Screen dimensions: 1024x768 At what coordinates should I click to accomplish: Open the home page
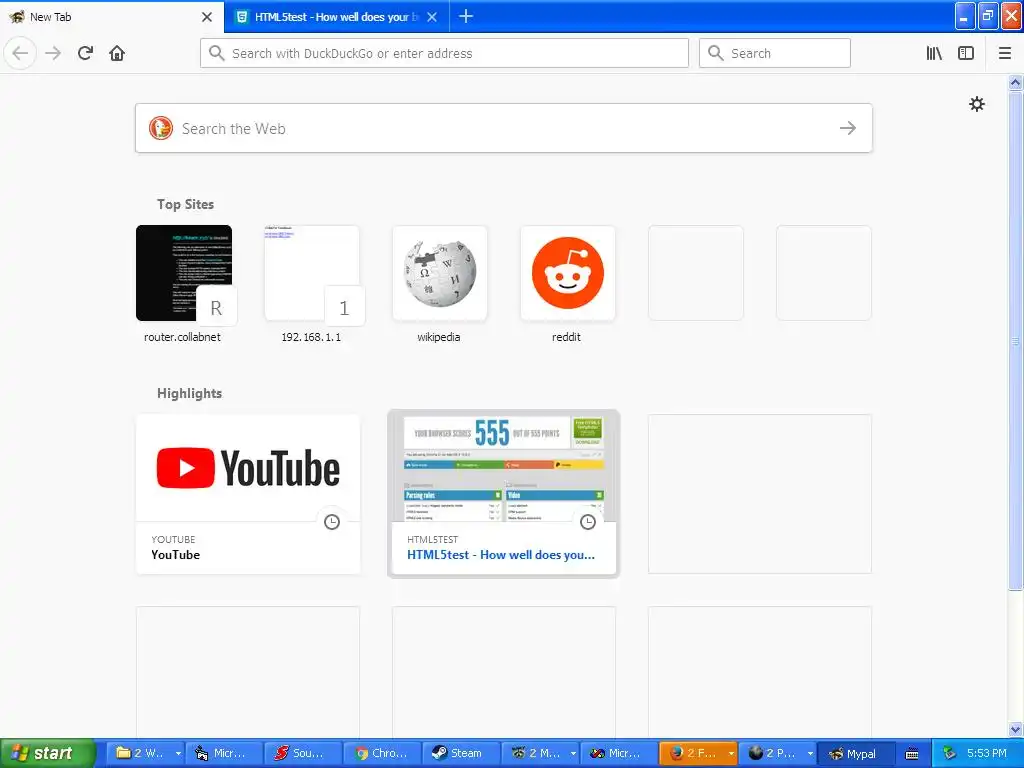tap(117, 53)
